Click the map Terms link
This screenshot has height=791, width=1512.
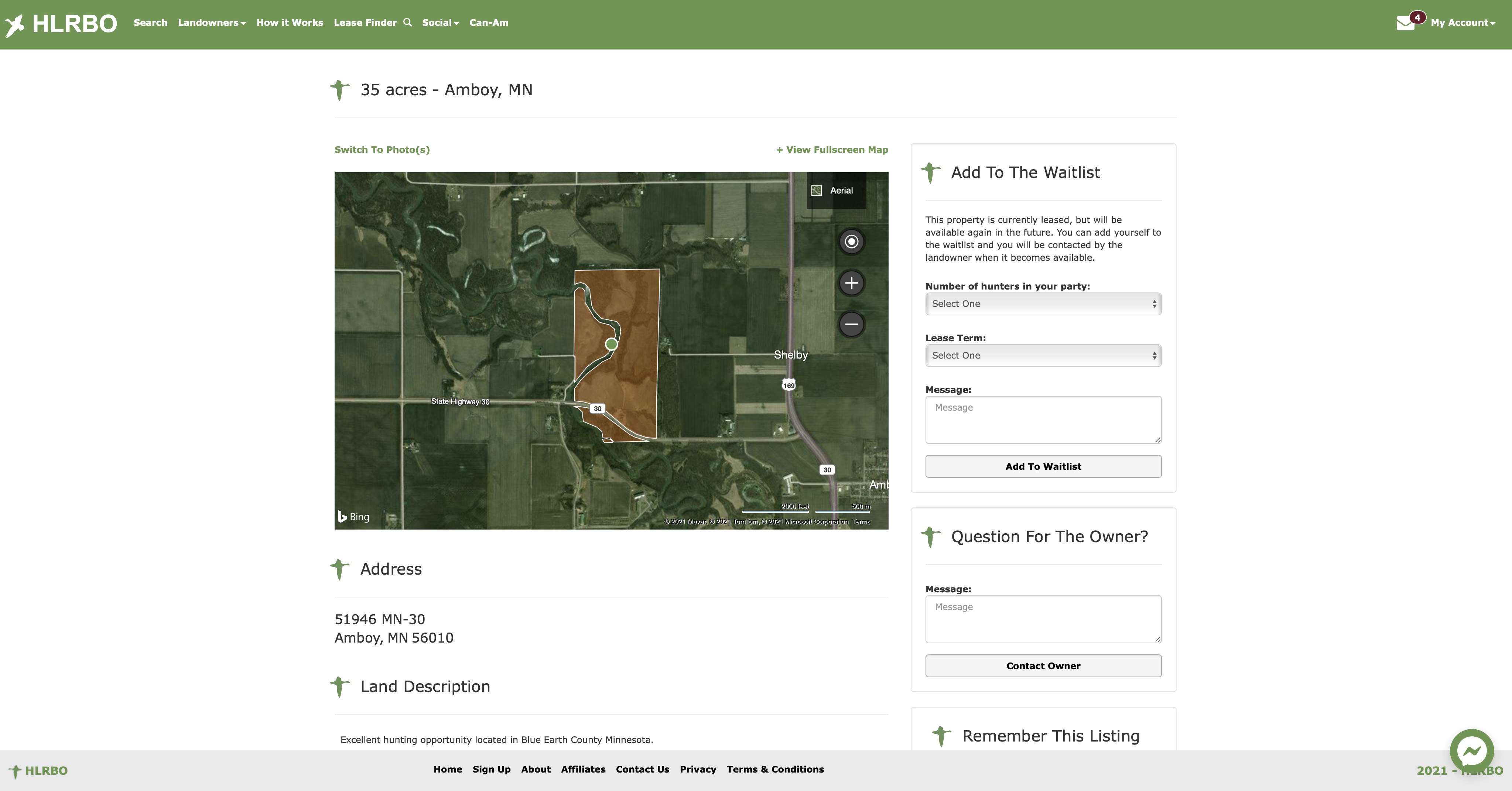861,522
